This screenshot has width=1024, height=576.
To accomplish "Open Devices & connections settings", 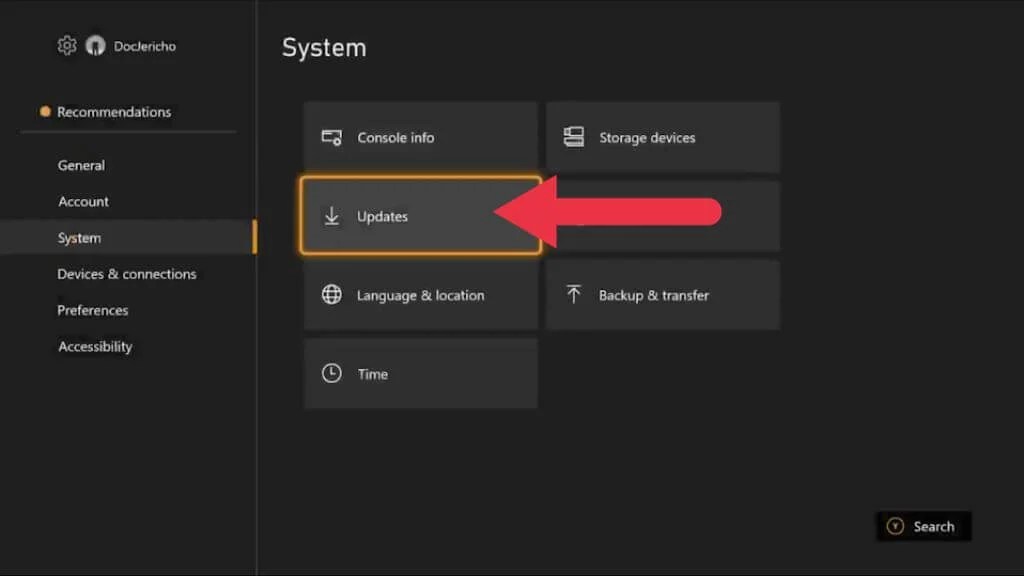I will 127,274.
